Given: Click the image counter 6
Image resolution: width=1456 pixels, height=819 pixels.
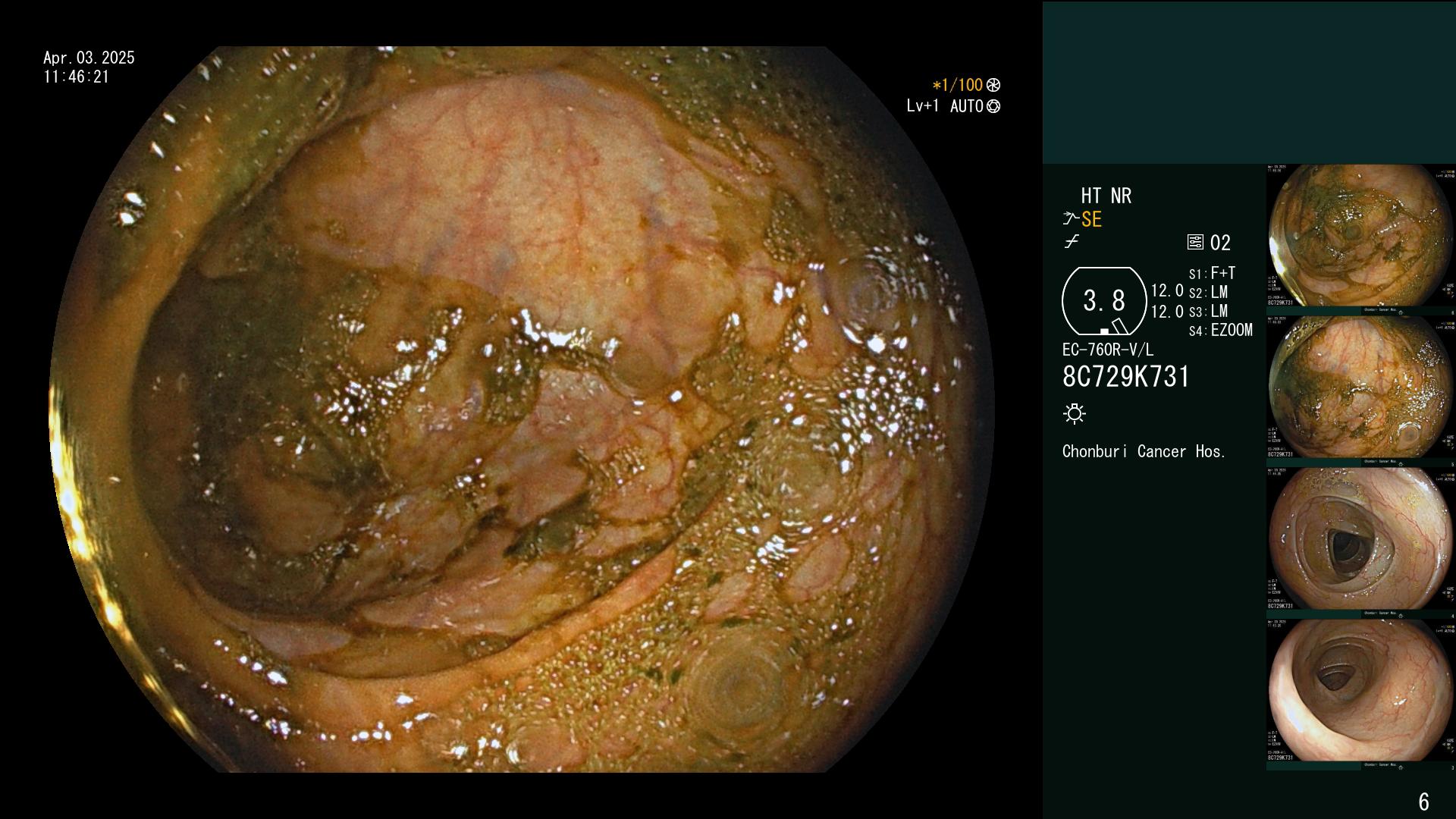Looking at the screenshot, I should (1423, 802).
